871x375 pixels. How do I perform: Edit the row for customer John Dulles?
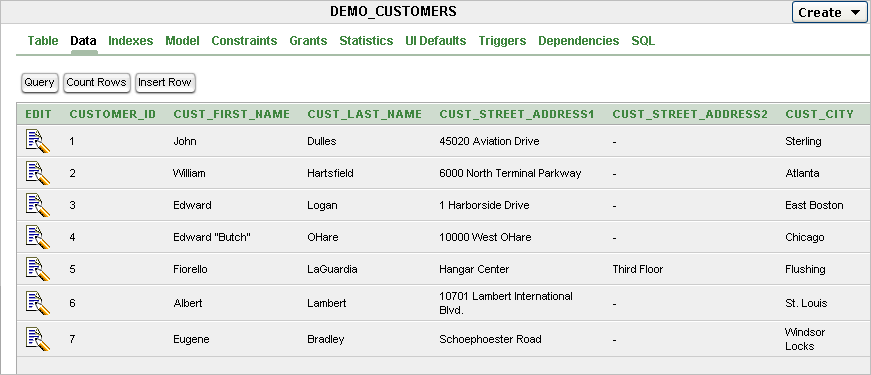[38, 141]
